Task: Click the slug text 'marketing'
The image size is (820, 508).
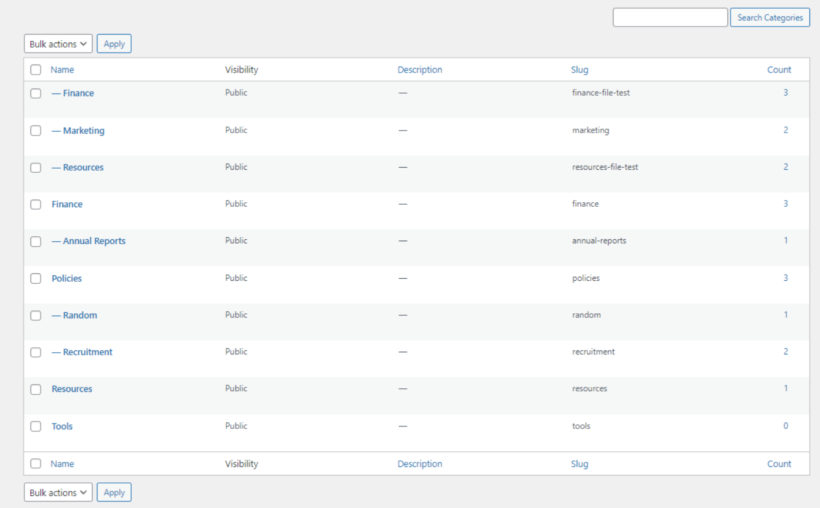Action: (590, 130)
